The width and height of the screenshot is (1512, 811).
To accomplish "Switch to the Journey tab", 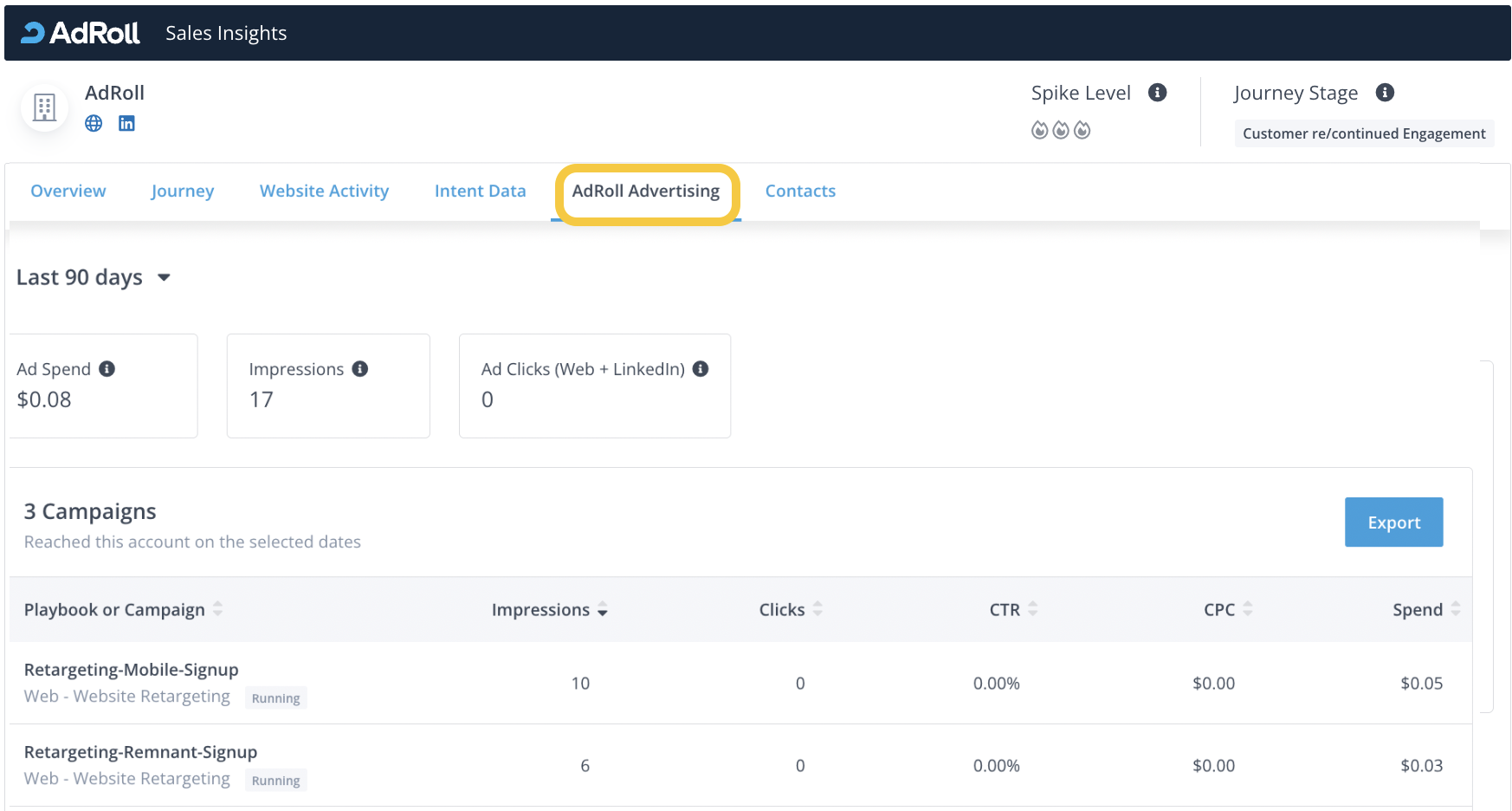I will [183, 191].
